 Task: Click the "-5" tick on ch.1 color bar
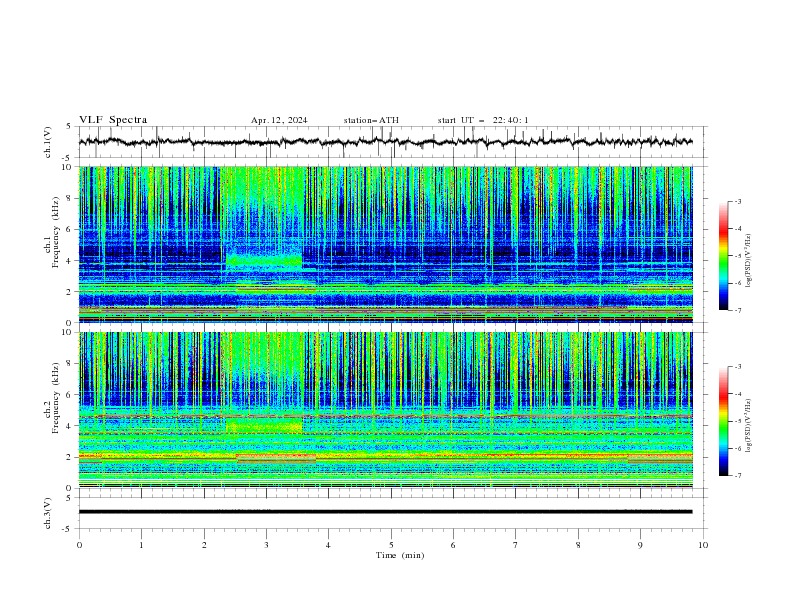click(737, 256)
